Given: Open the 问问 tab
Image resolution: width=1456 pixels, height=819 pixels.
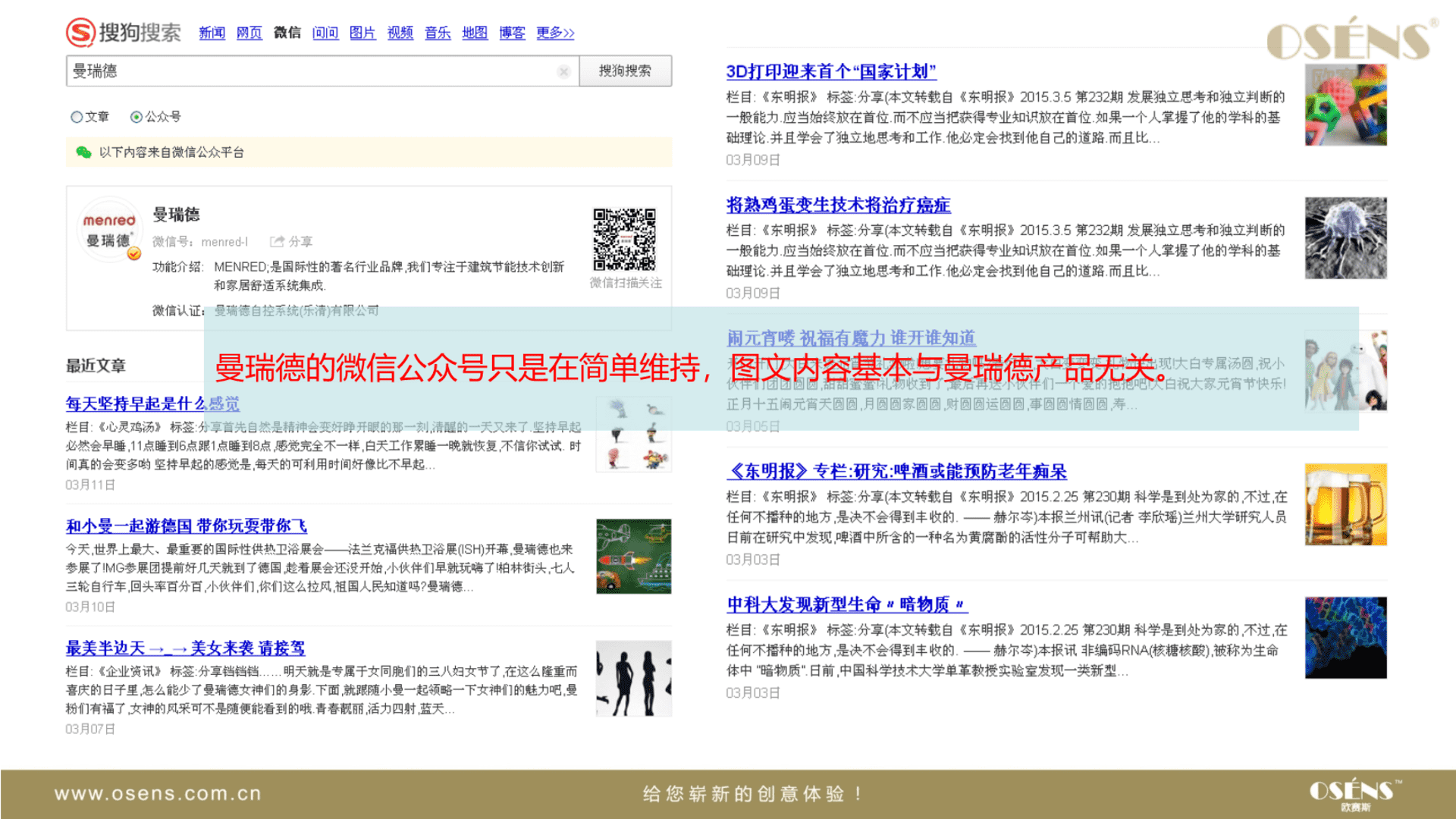Looking at the screenshot, I should (325, 33).
